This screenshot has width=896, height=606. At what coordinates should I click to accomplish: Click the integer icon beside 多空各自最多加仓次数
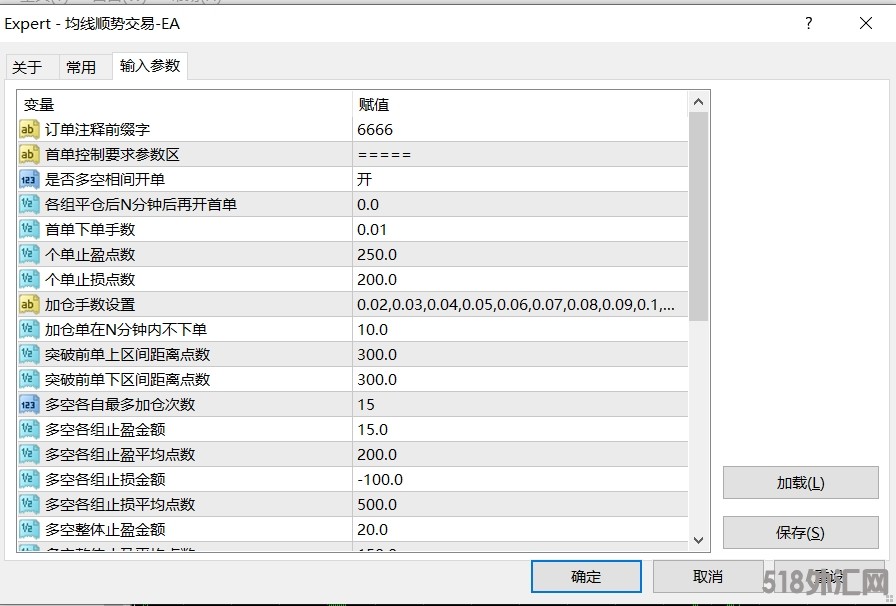tap(29, 404)
